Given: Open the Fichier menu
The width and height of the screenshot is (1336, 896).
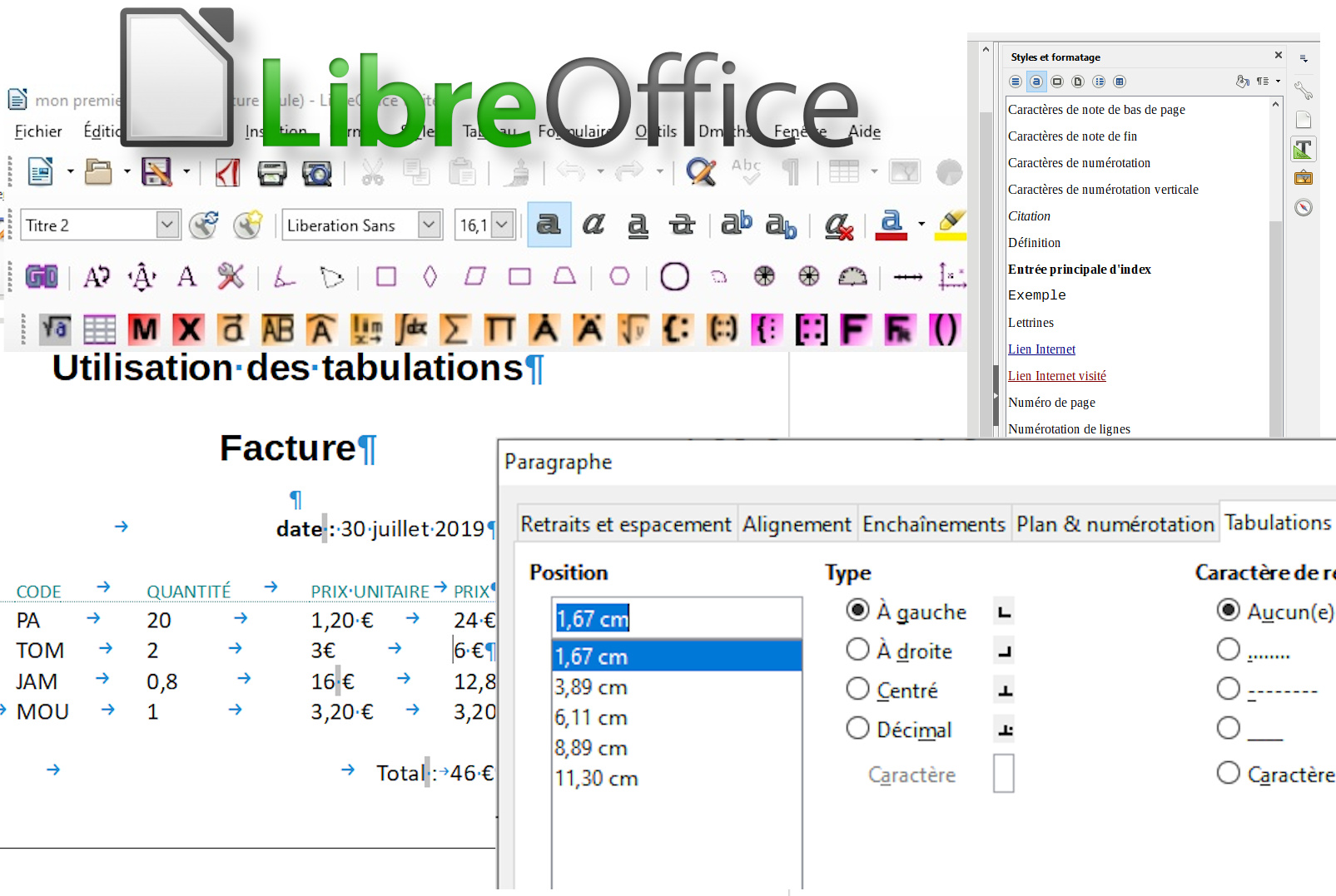Looking at the screenshot, I should click(x=38, y=131).
